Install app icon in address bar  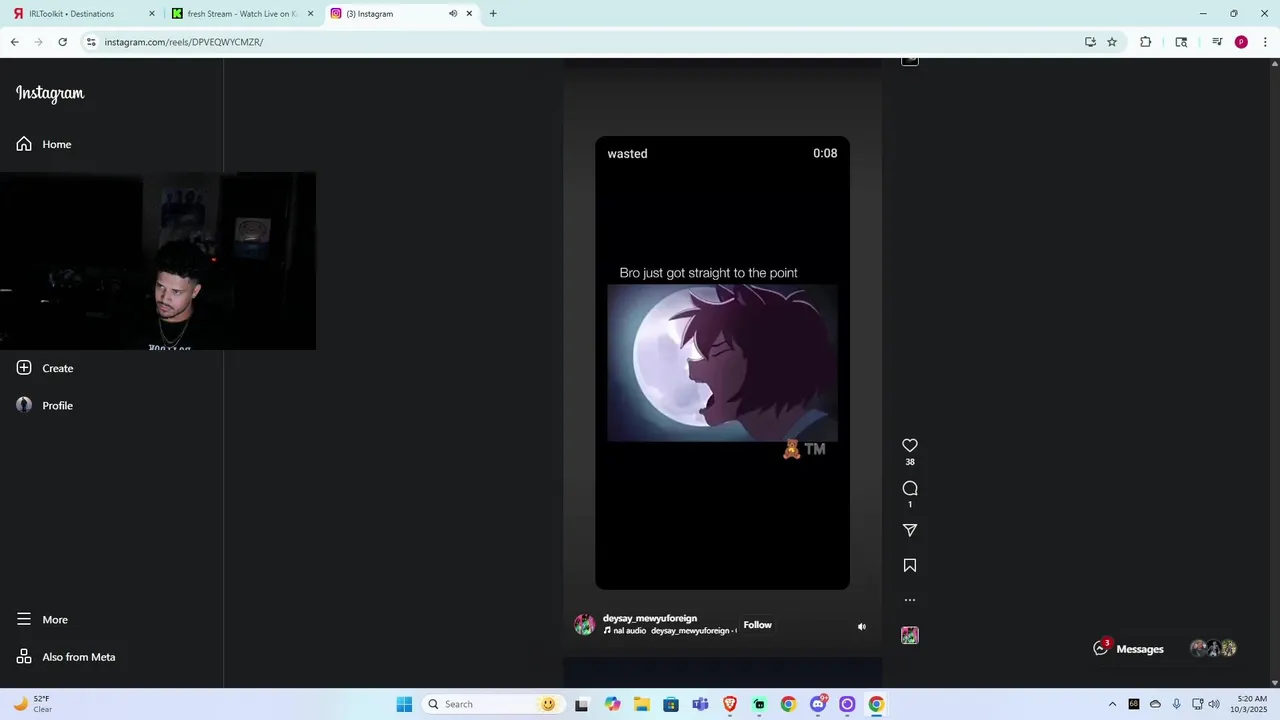coord(1090,42)
